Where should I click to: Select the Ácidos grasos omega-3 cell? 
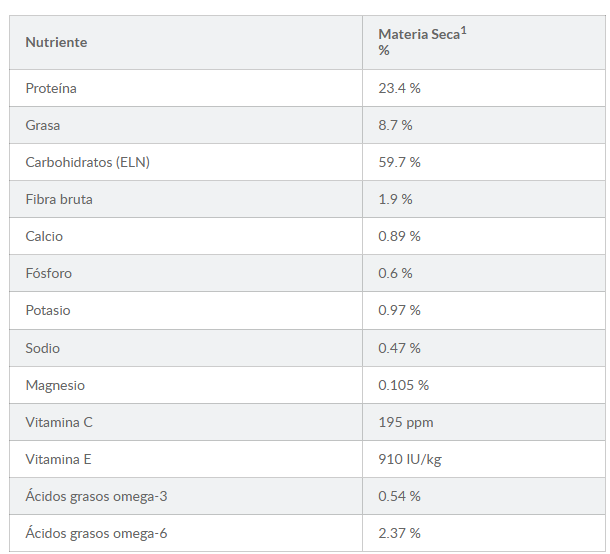coord(96,496)
